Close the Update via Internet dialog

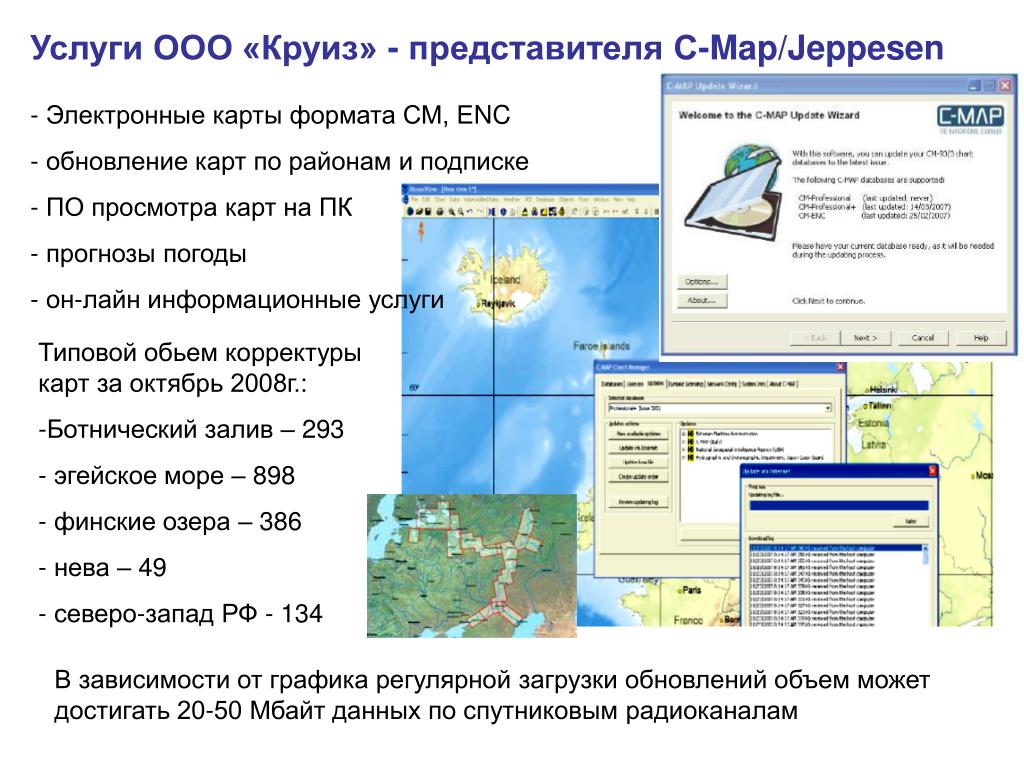pyautogui.click(x=932, y=470)
